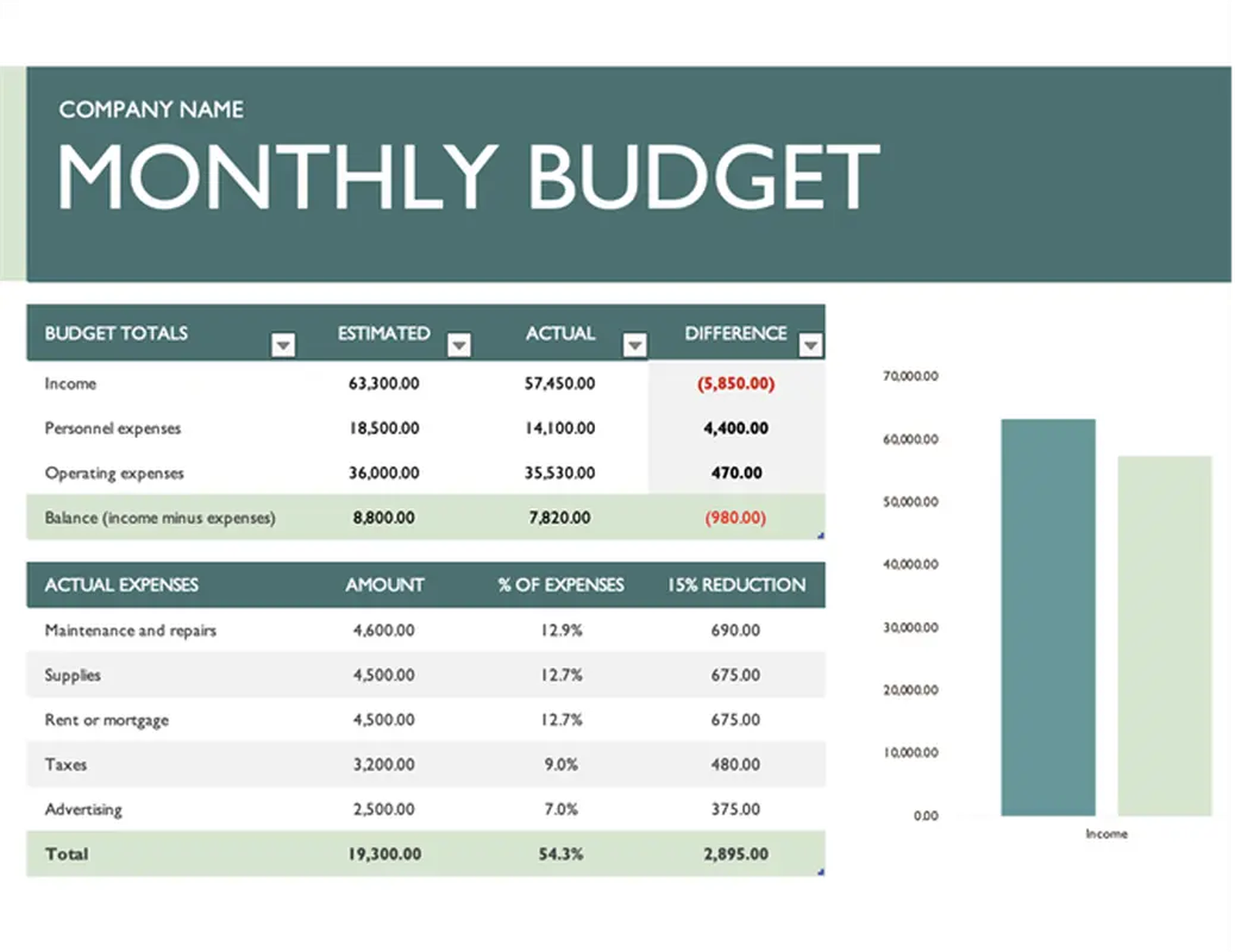Click the 4,400.00 difference cell
The width and height of the screenshot is (1235, 952).
point(736,428)
